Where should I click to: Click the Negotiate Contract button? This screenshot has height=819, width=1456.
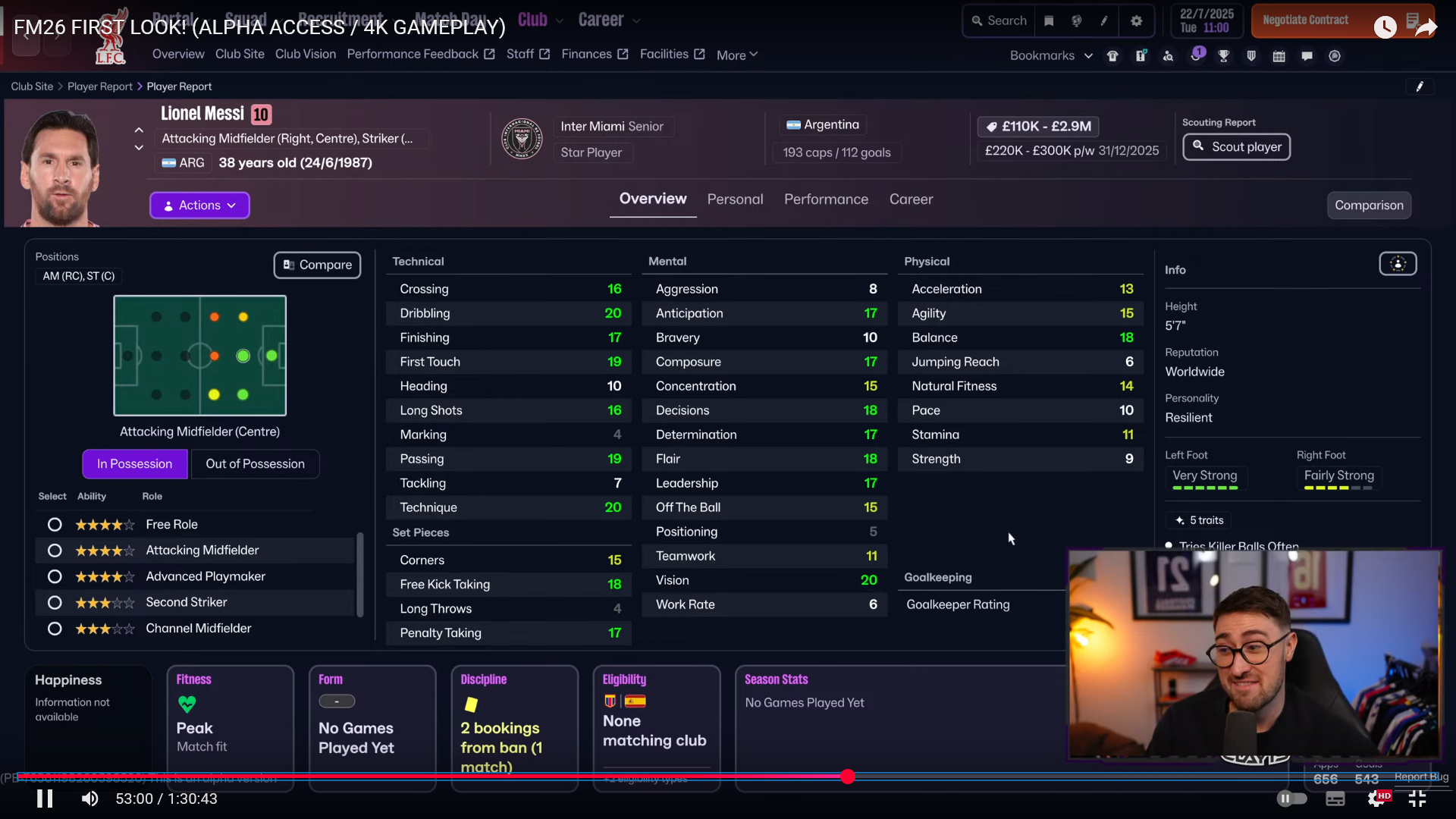tap(1305, 20)
